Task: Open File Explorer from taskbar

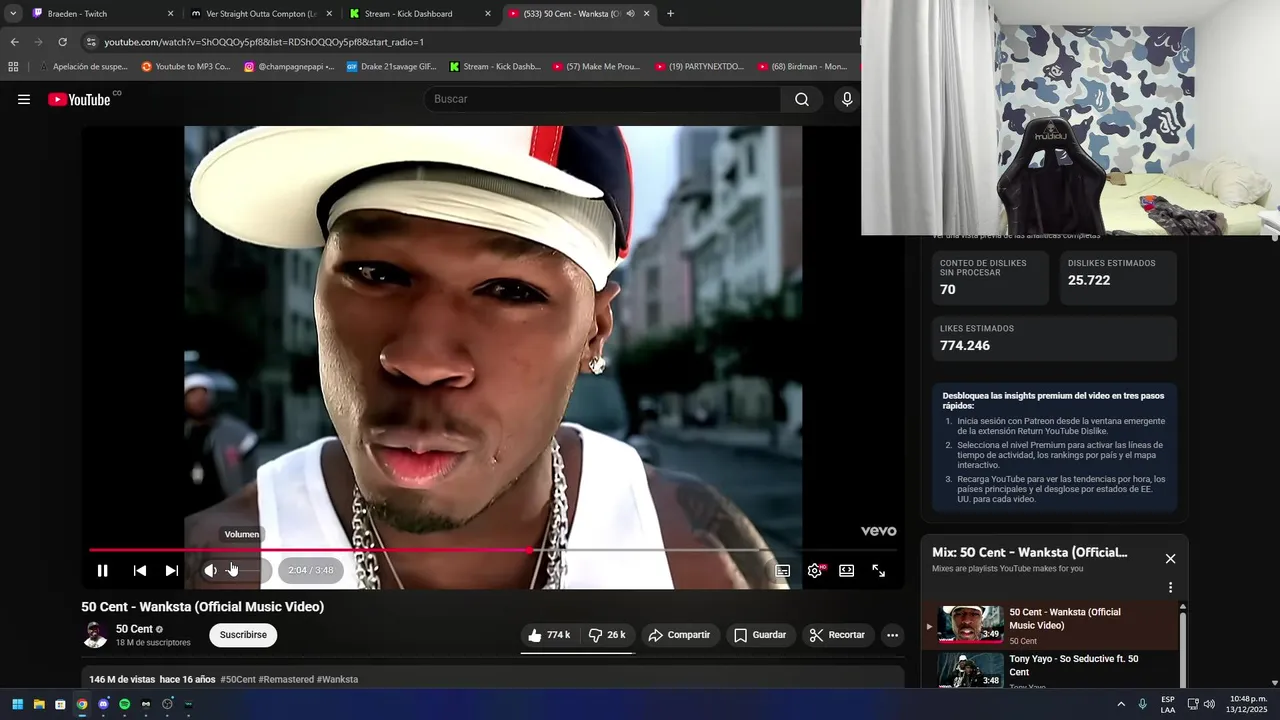Action: (39, 704)
